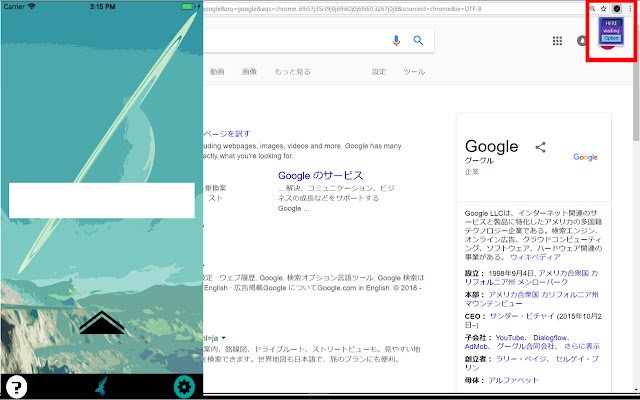Open the グーグル合同会社 link
640x400 pixels.
526,346
